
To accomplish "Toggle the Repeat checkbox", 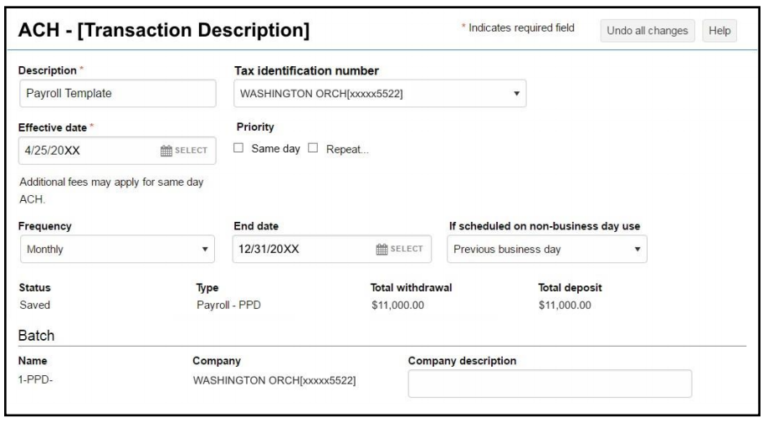I will (312, 149).
